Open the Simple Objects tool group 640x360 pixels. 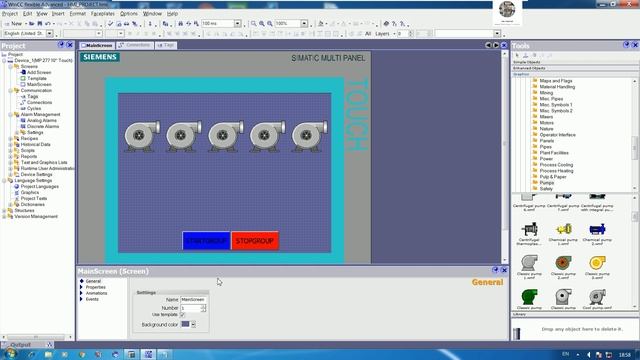[575, 62]
